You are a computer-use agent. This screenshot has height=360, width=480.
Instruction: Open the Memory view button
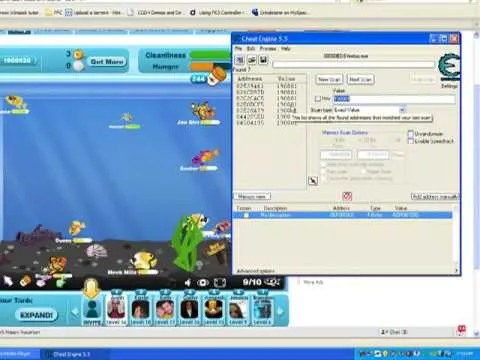coord(252,197)
